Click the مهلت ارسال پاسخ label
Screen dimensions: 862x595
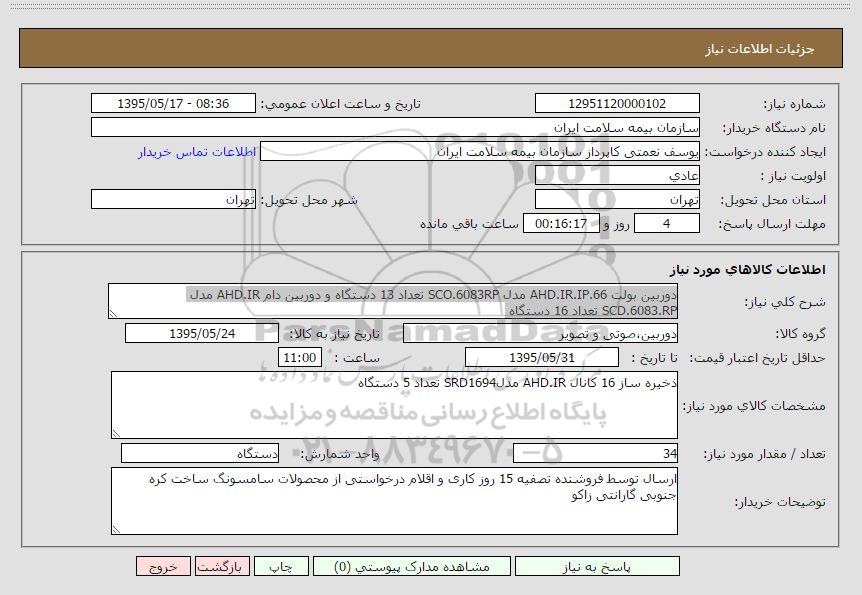(x=772, y=224)
